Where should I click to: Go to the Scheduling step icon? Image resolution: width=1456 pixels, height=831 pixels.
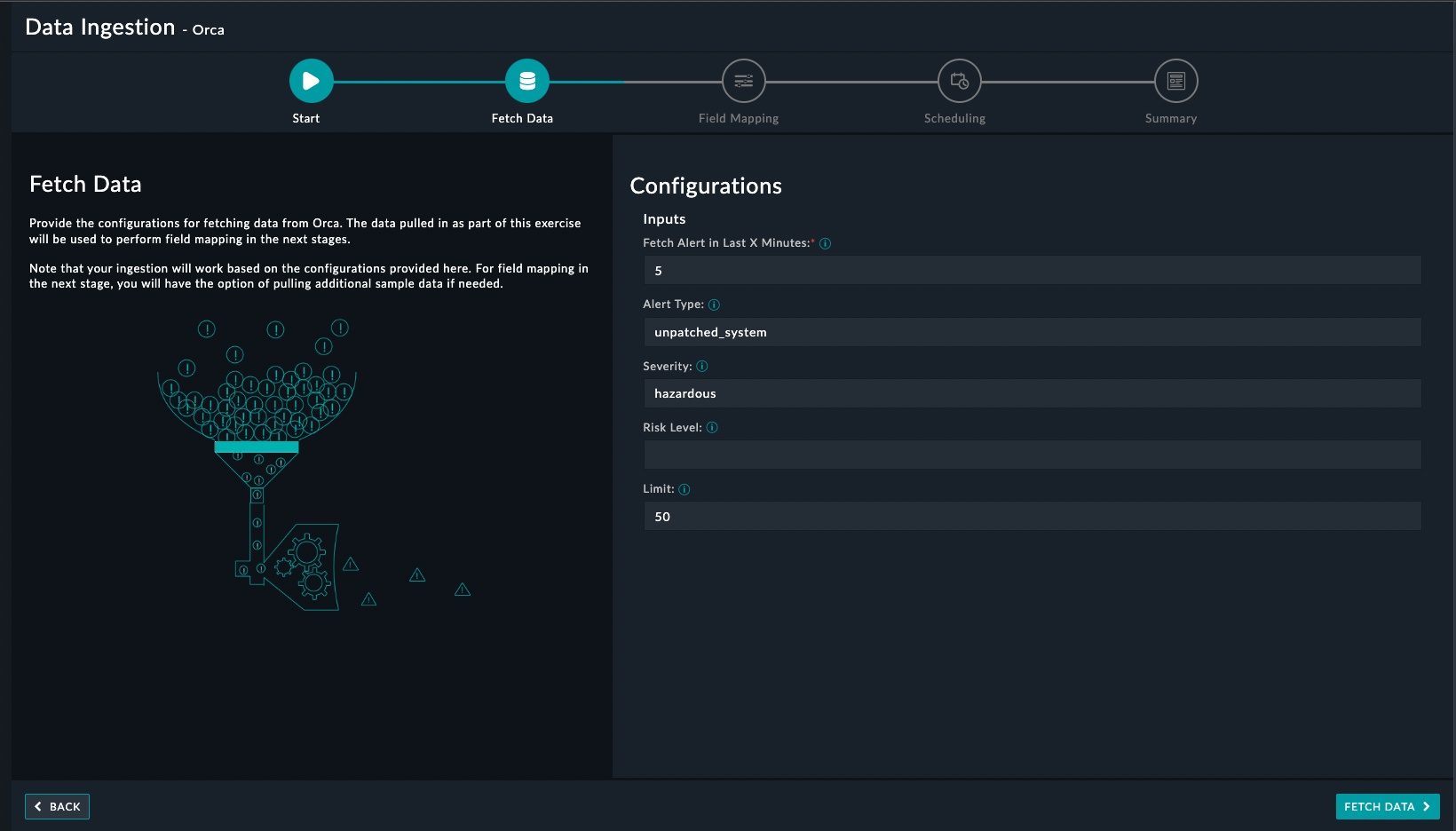(x=959, y=81)
